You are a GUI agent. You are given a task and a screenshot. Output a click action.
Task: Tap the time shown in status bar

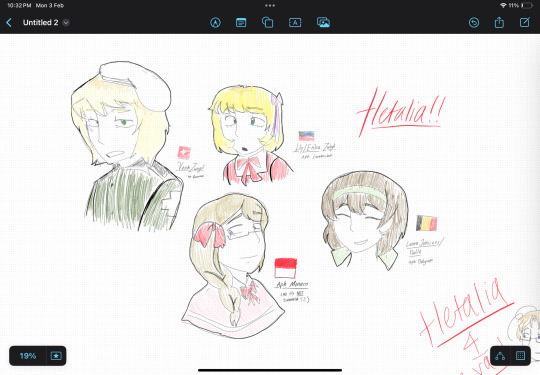point(19,5)
